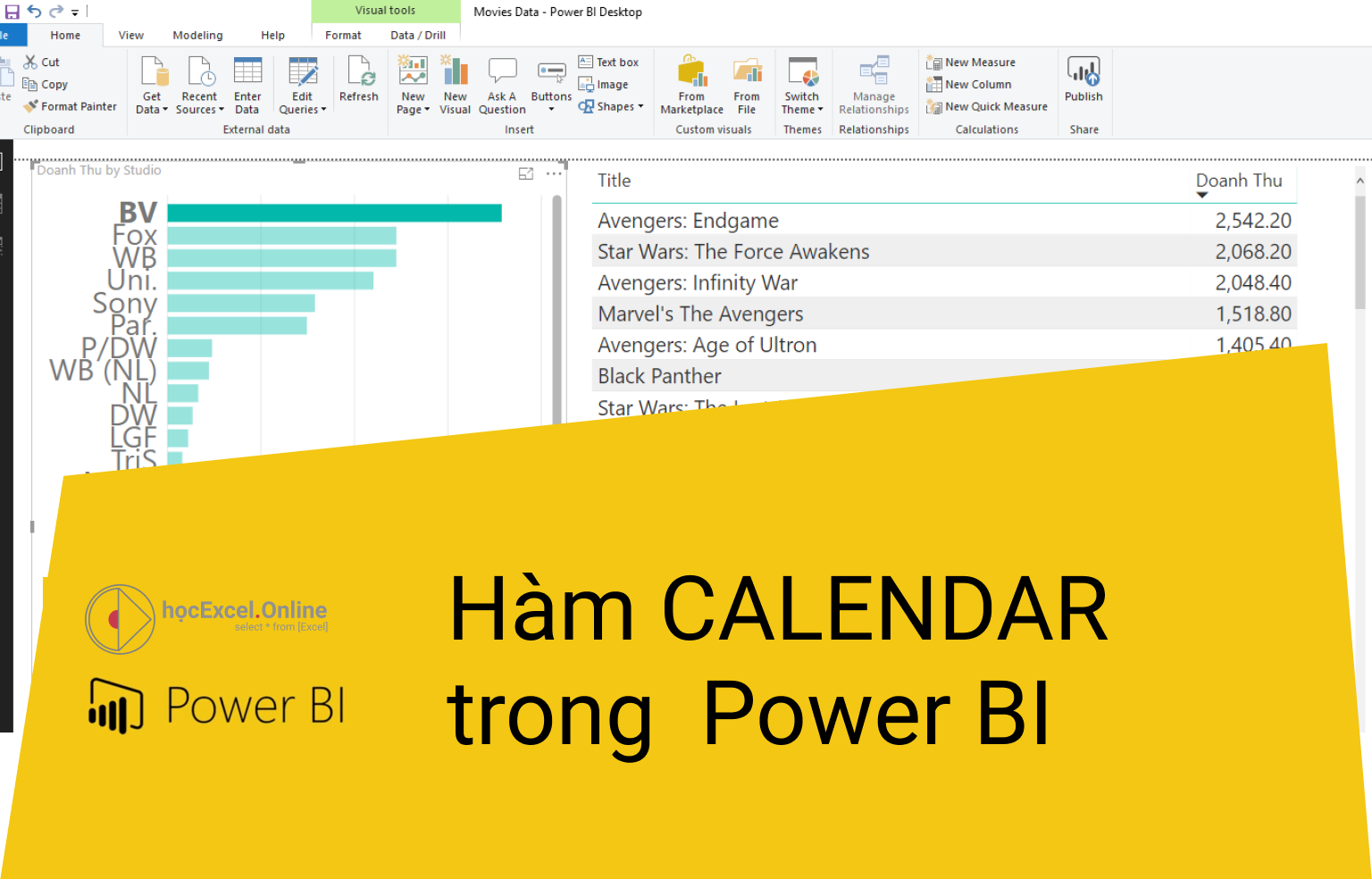Viewport: 1372px width, 879px height.
Task: Open the Modeling ribbon tab
Action: coord(197,35)
